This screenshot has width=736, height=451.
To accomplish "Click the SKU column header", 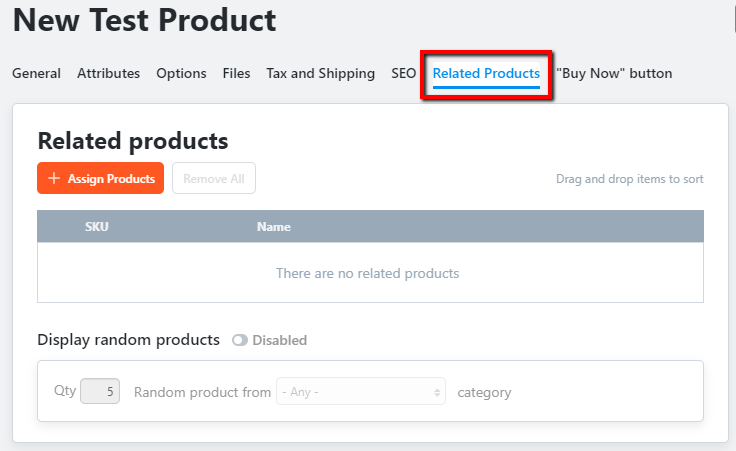I will tap(97, 227).
